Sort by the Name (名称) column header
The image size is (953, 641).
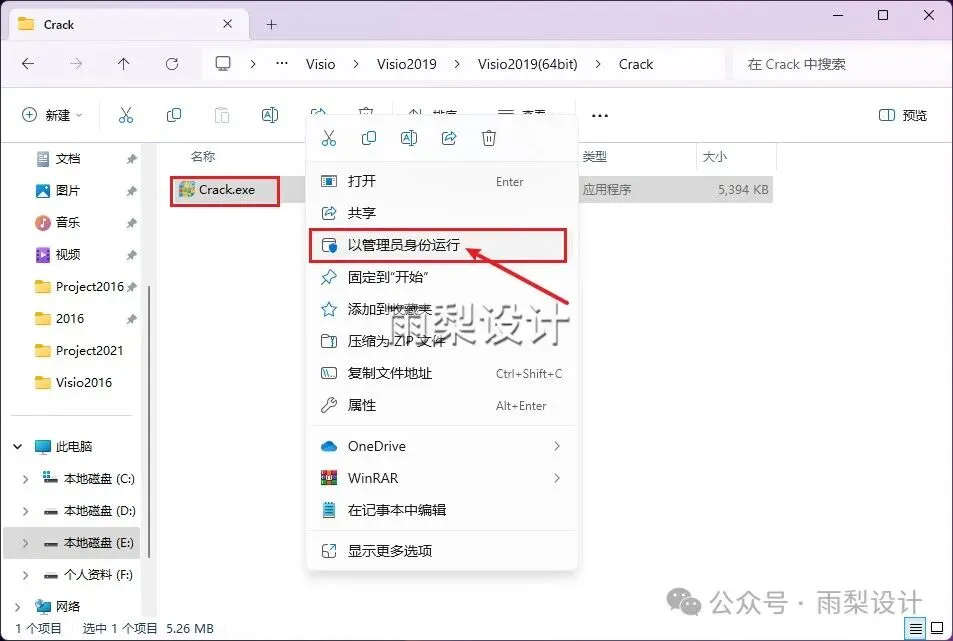click(x=202, y=157)
